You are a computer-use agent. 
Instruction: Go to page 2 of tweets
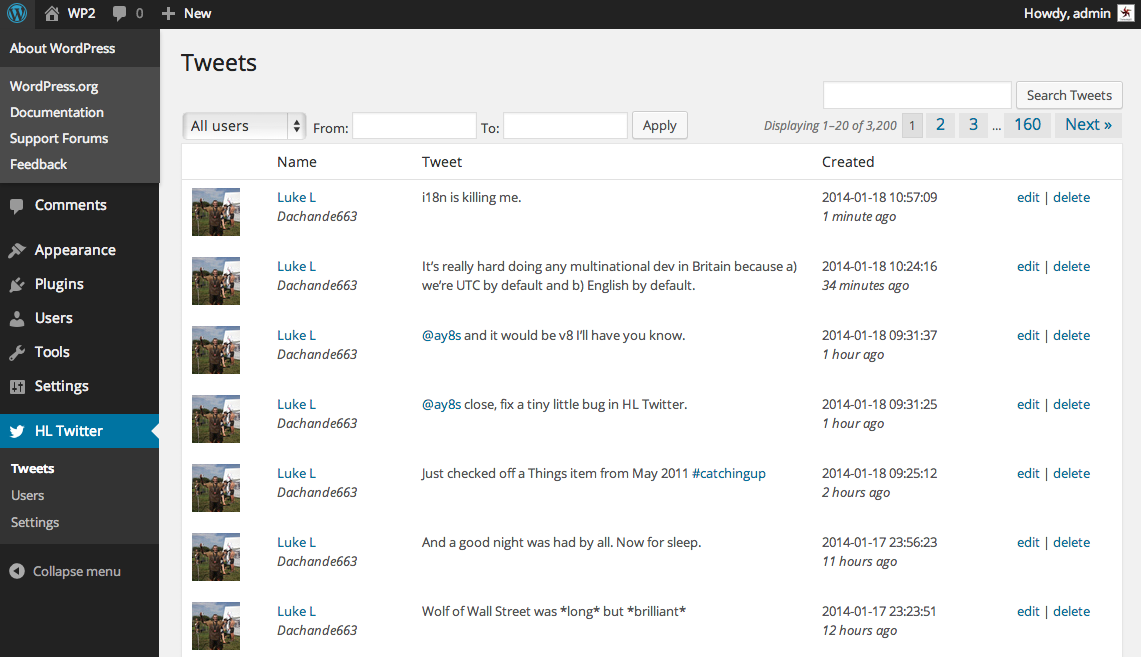pos(940,124)
